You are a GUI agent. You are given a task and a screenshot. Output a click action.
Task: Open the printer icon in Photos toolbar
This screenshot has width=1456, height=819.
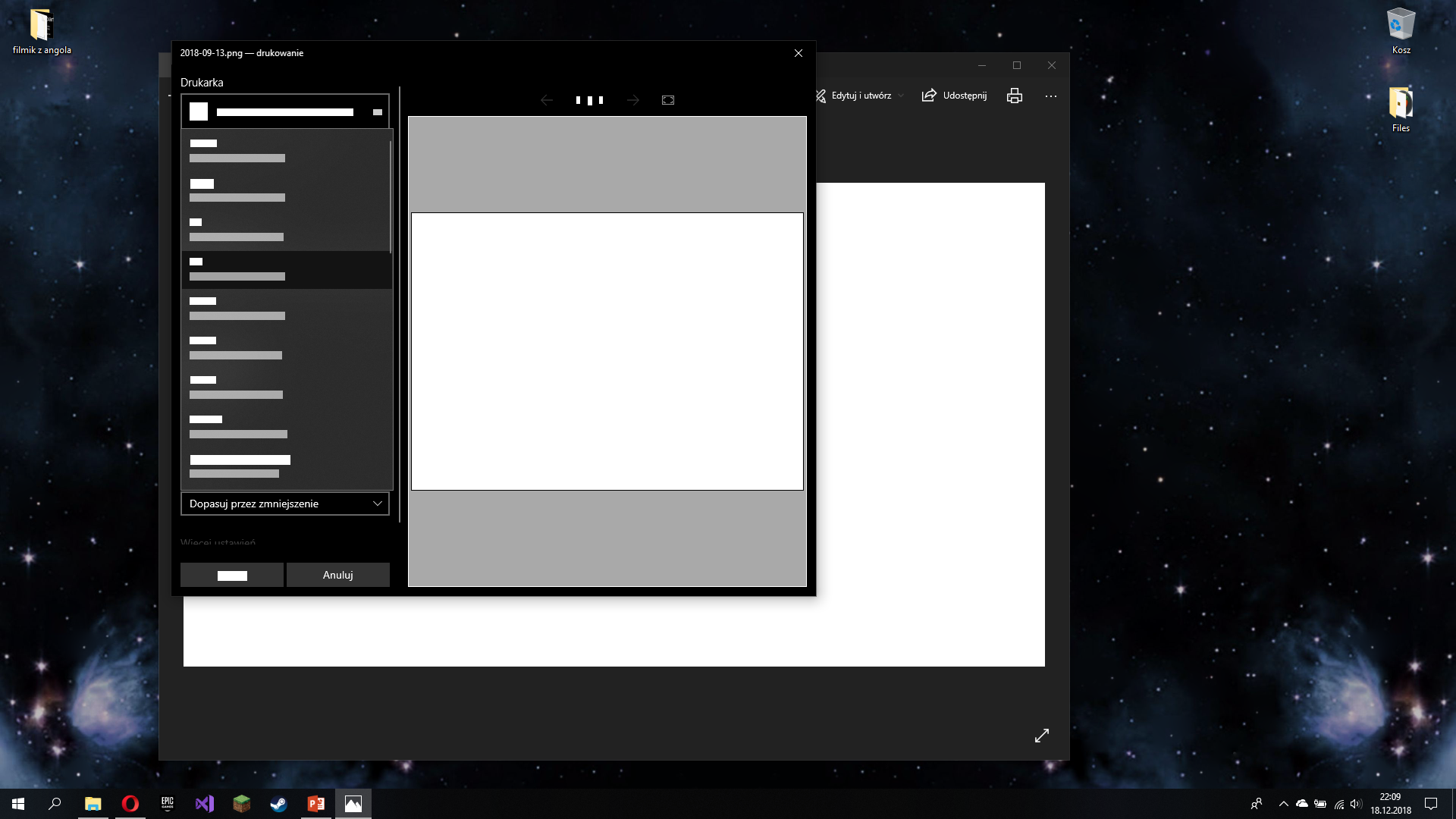point(1015,96)
